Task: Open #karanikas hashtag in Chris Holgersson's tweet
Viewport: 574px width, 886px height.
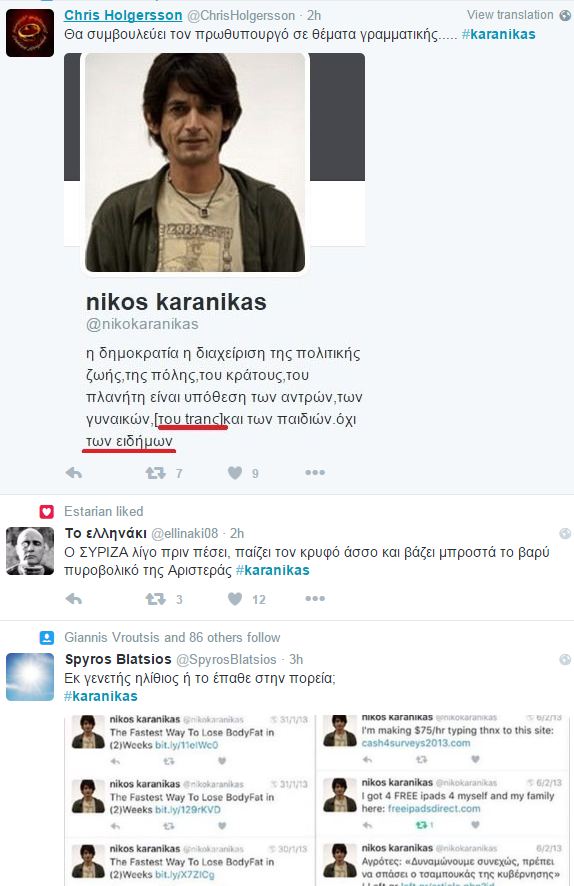Action: point(498,34)
